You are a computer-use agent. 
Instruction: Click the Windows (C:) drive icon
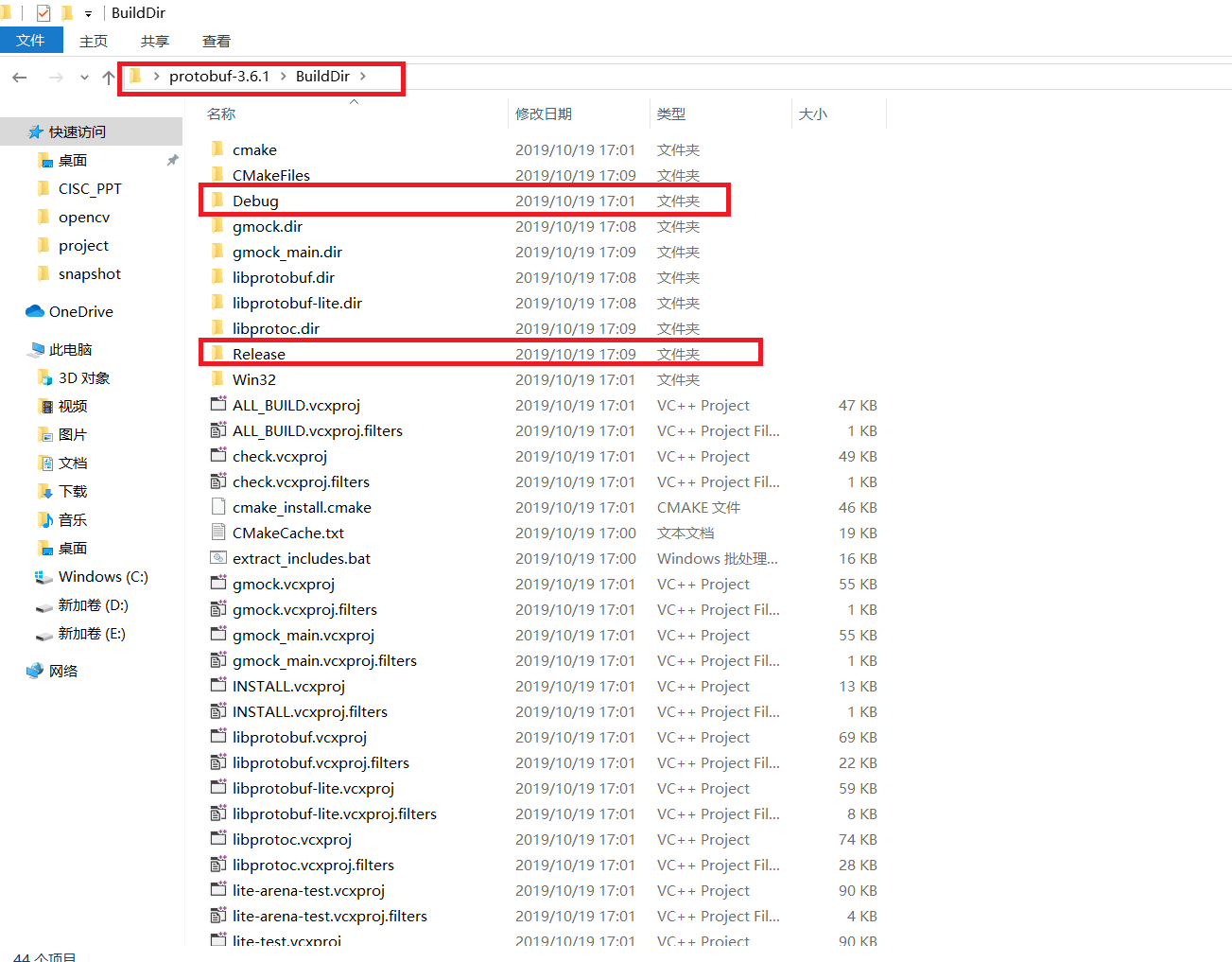[43, 576]
